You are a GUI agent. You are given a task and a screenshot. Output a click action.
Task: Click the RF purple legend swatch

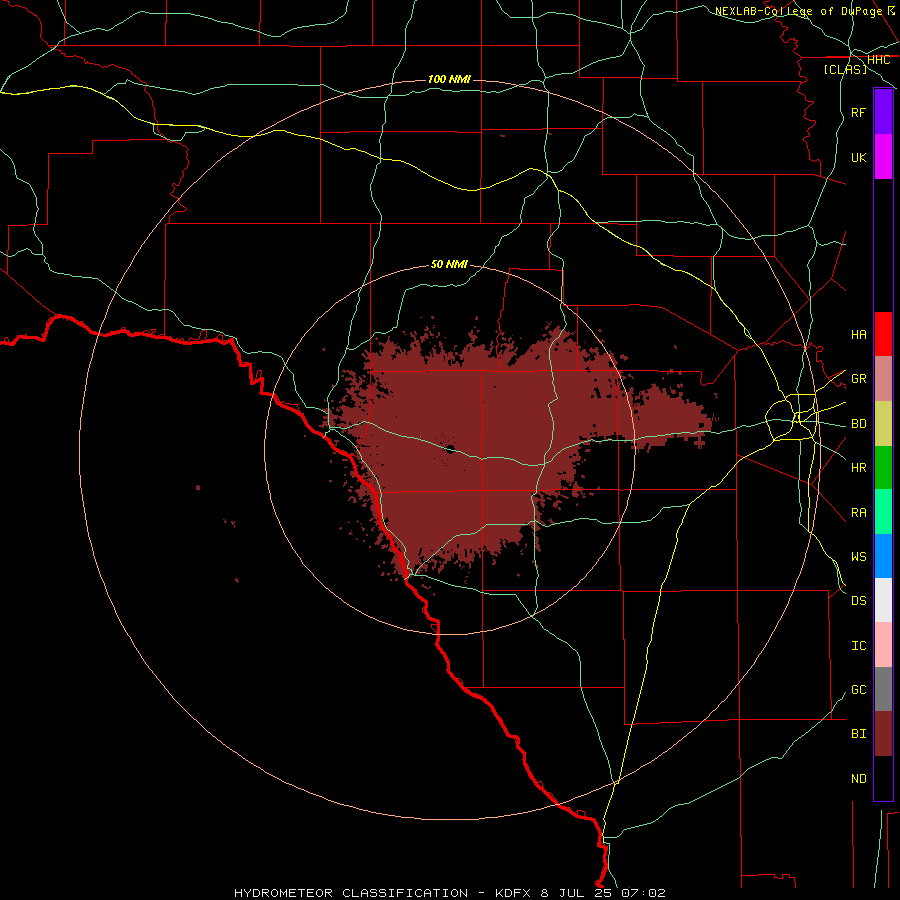[883, 112]
